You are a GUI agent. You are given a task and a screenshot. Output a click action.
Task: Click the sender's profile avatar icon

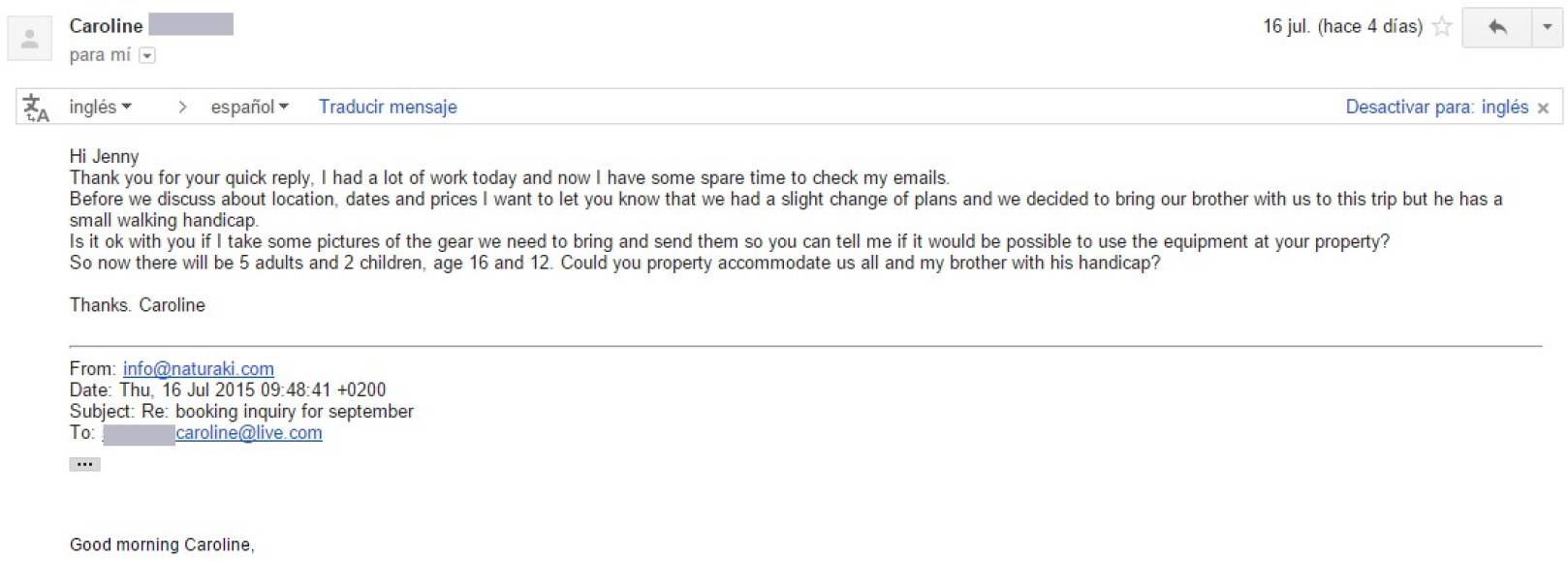tap(29, 40)
